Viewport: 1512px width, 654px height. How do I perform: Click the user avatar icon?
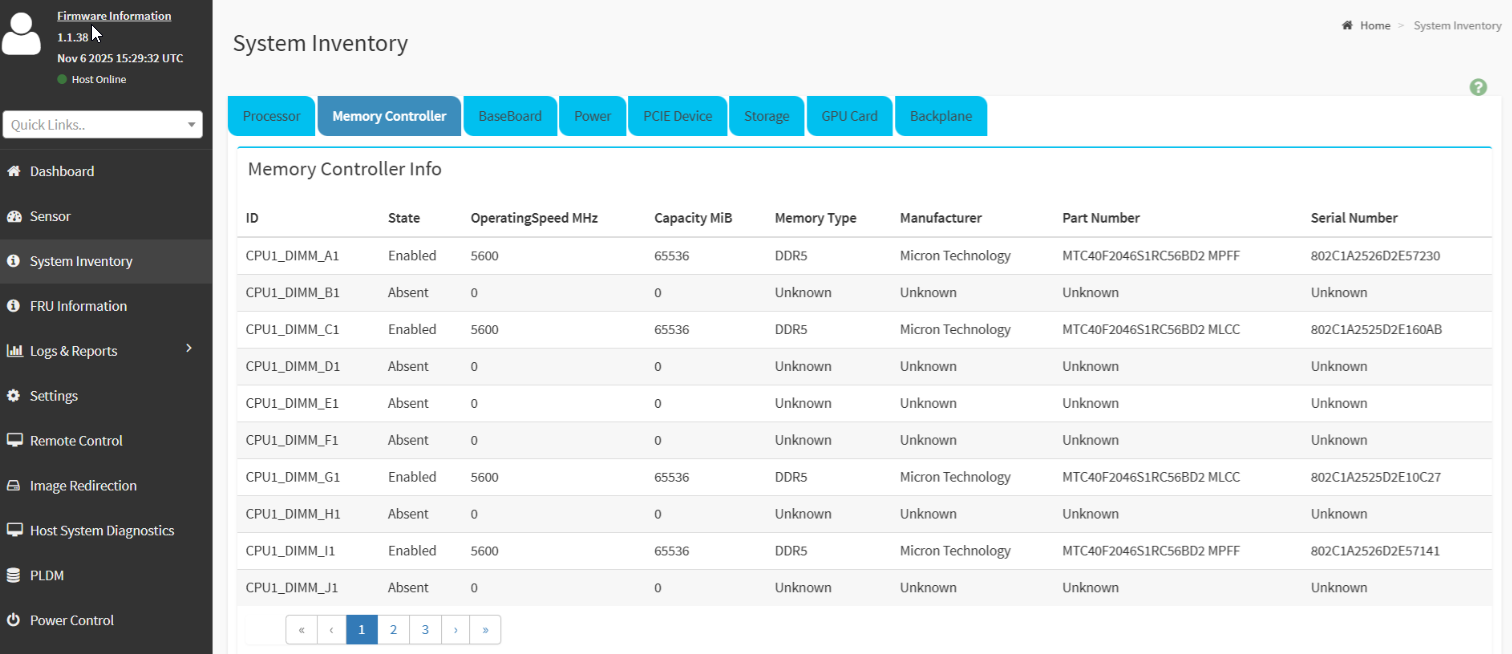[x=22, y=34]
